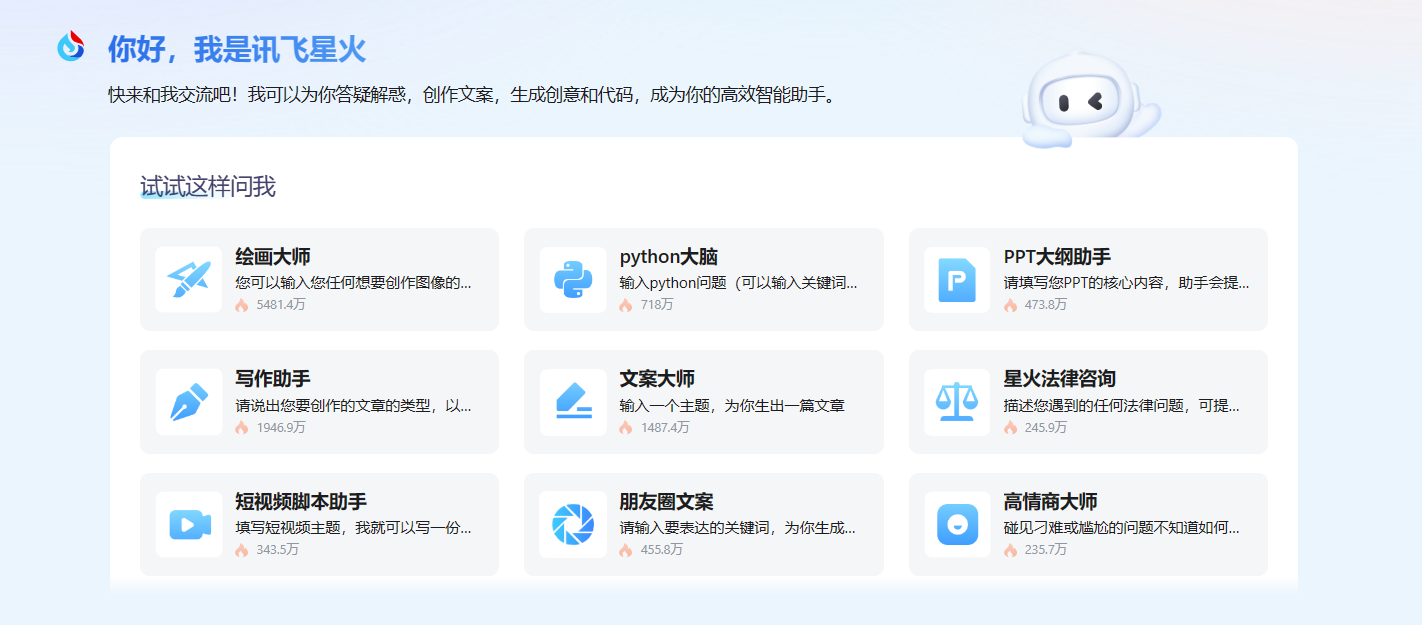Click description 请填写您PPT的核心内容
The height and width of the screenshot is (625, 1422).
[1126, 283]
